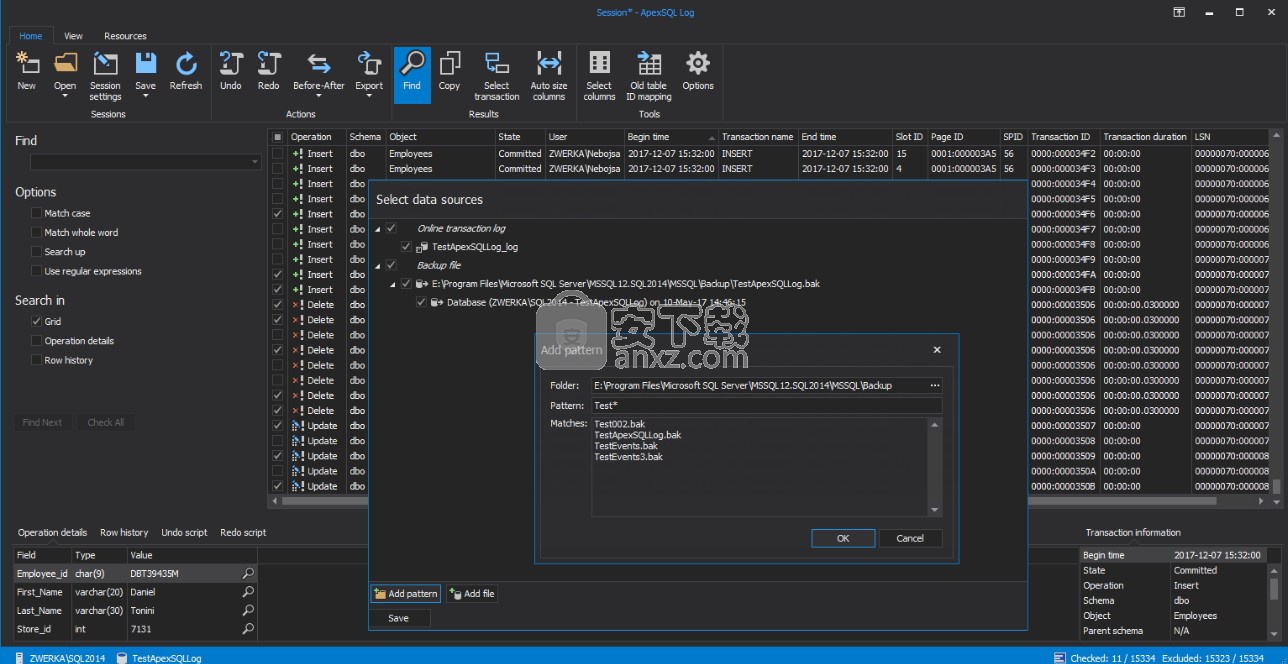Open Session settings from the ribbon
The width and height of the screenshot is (1288, 664).
click(x=105, y=75)
